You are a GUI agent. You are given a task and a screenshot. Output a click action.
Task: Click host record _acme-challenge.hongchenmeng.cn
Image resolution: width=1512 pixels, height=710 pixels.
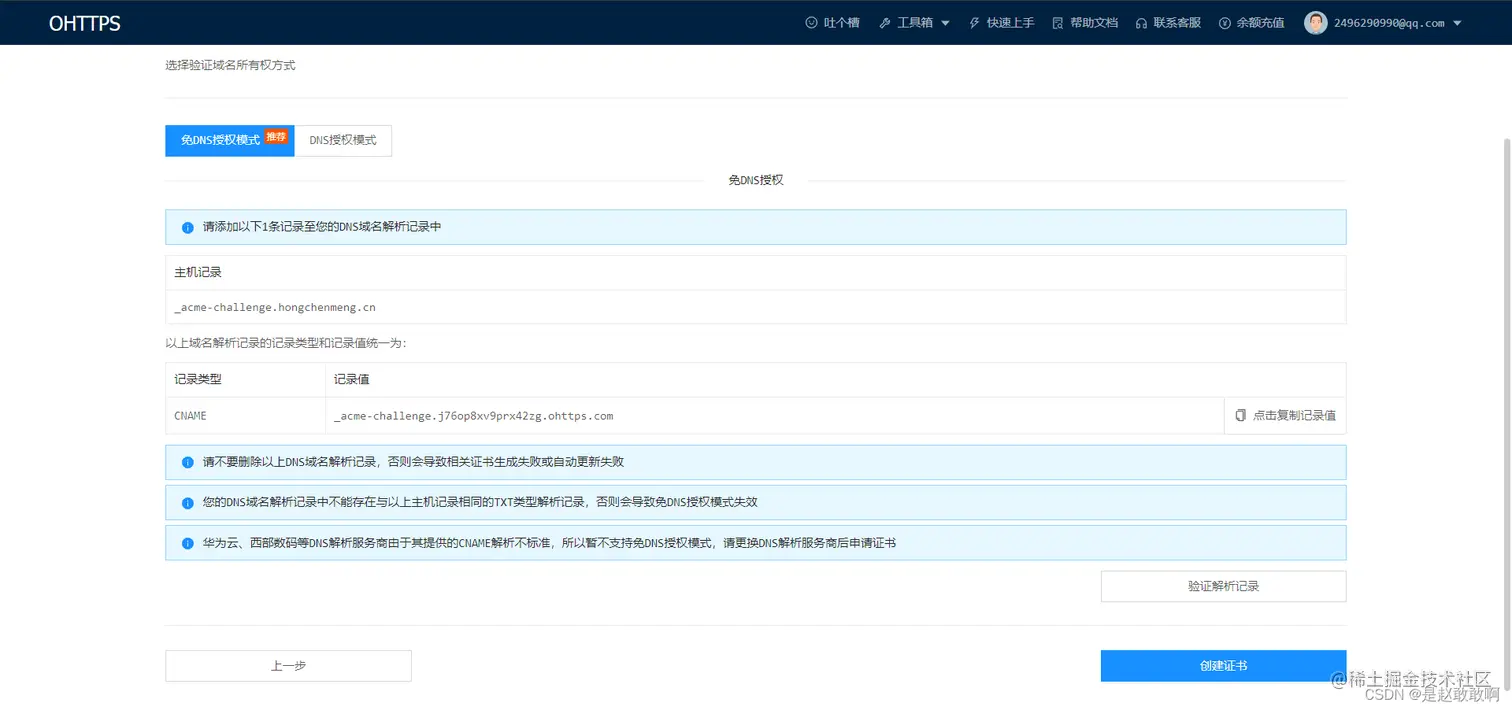(x=275, y=307)
